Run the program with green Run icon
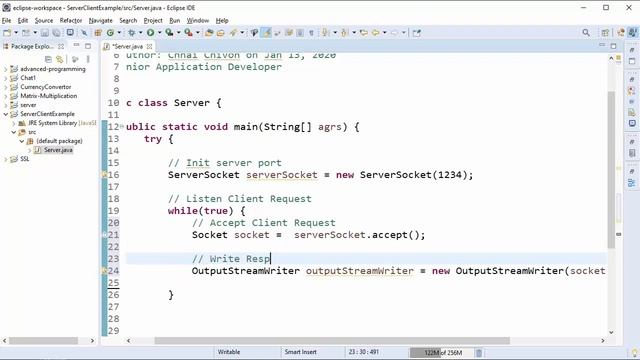 pyautogui.click(x=150, y=33)
